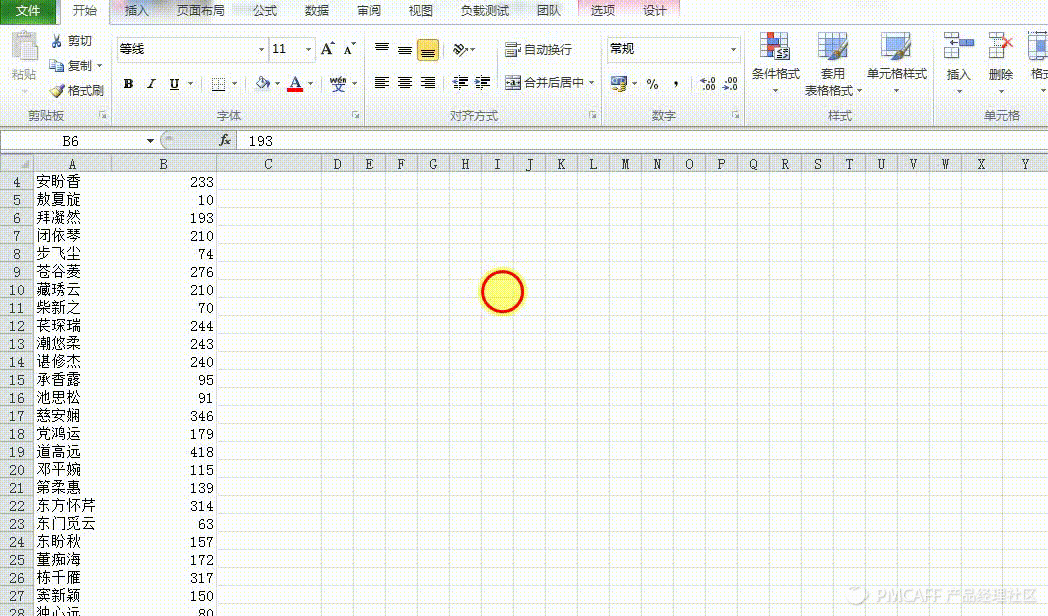Switch to the Insert (插入) ribbon tab
This screenshot has width=1048, height=616.
tap(136, 11)
